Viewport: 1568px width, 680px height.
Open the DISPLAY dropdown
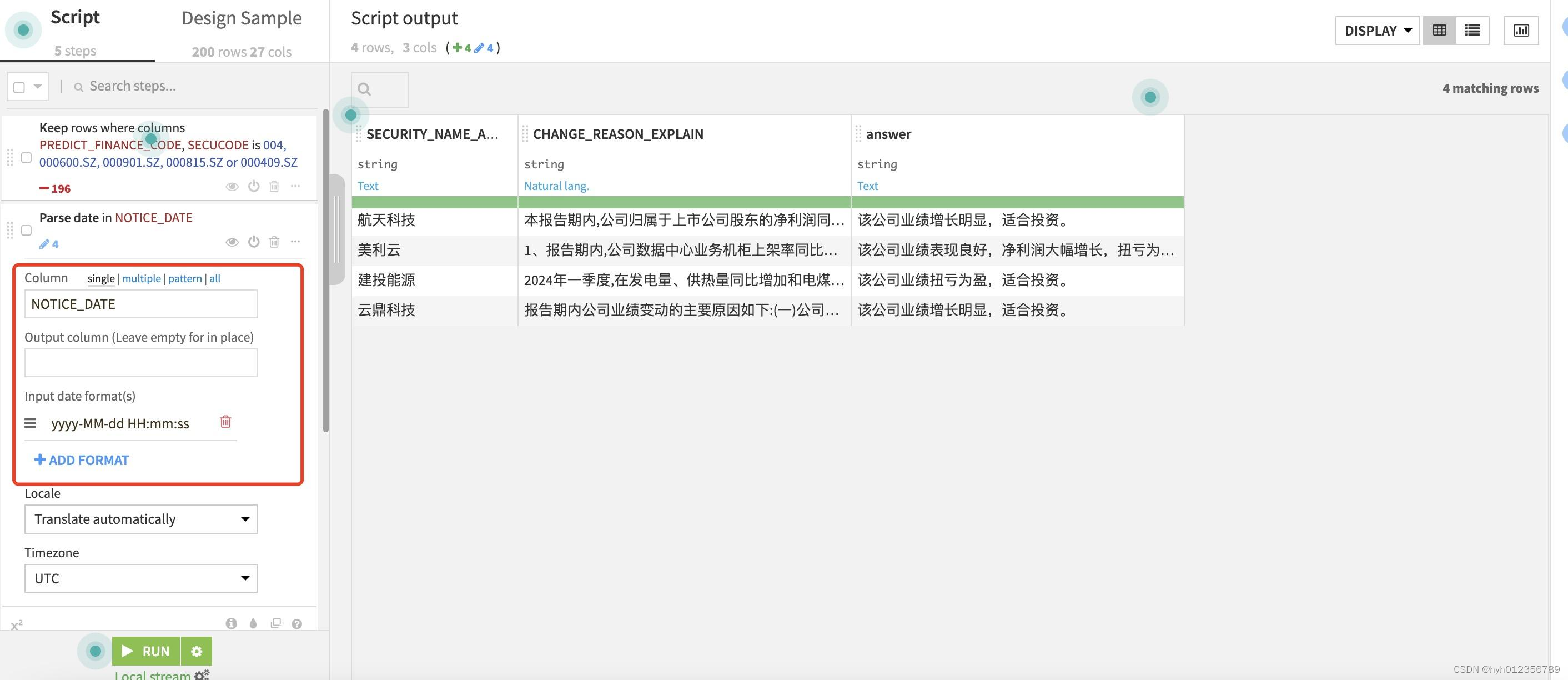[1377, 31]
